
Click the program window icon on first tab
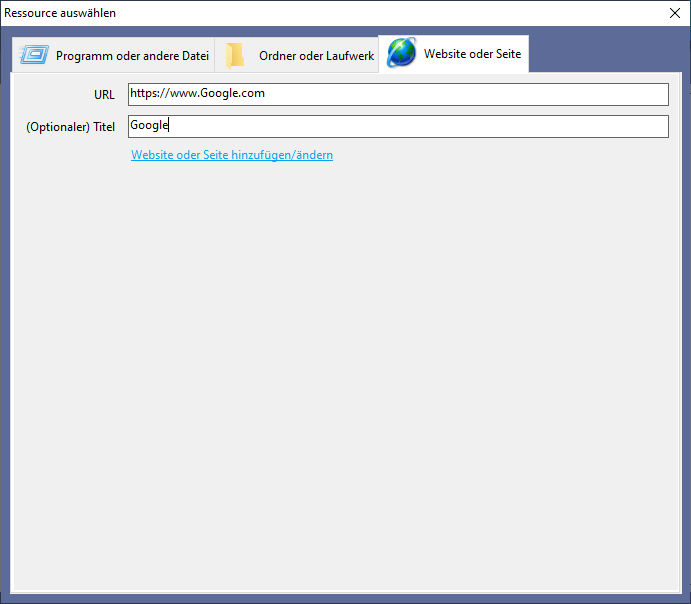[34, 55]
